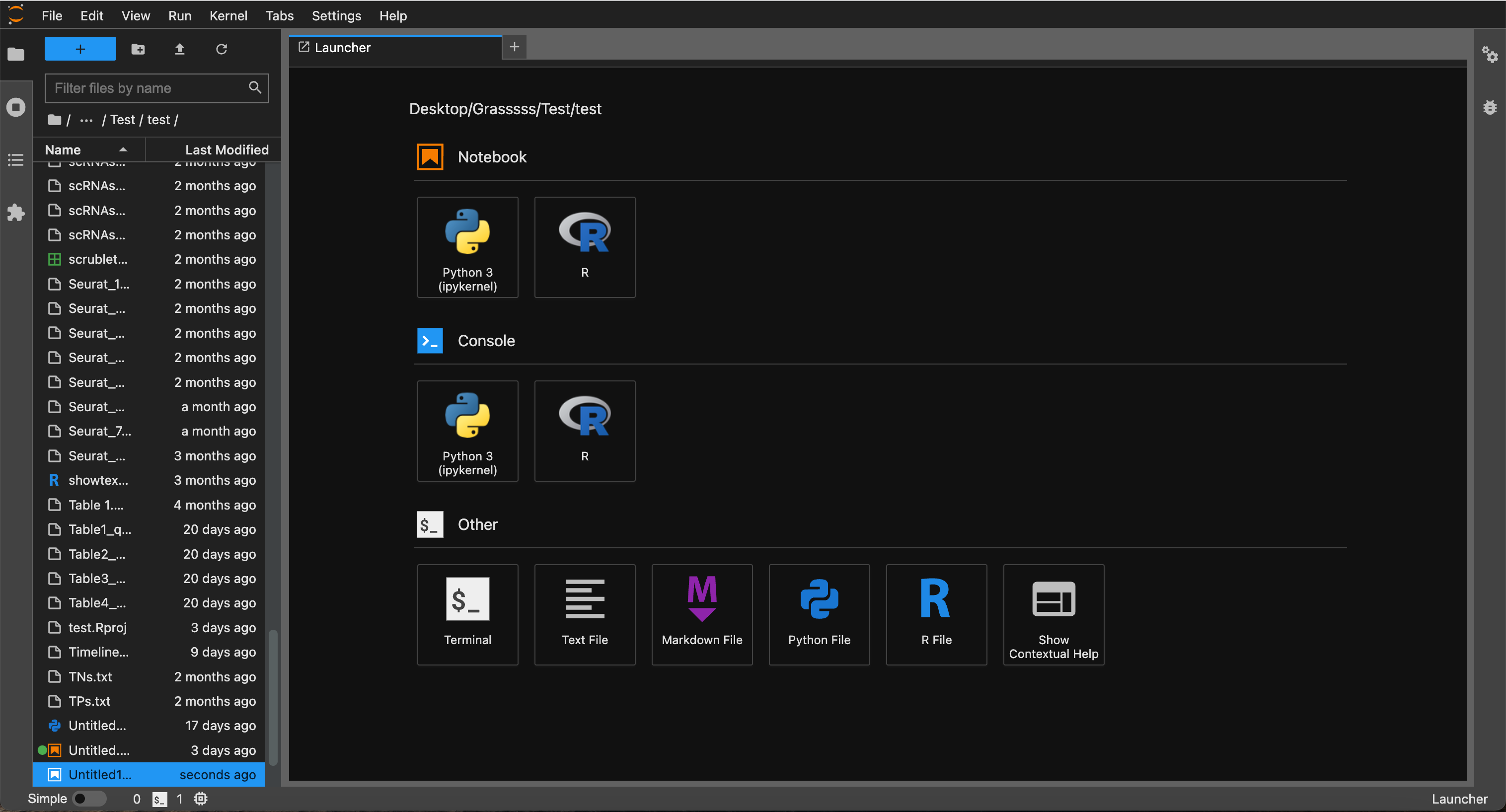Viewport: 1506px width, 812px height.
Task: Click the Upload Files icon
Action: (x=179, y=49)
